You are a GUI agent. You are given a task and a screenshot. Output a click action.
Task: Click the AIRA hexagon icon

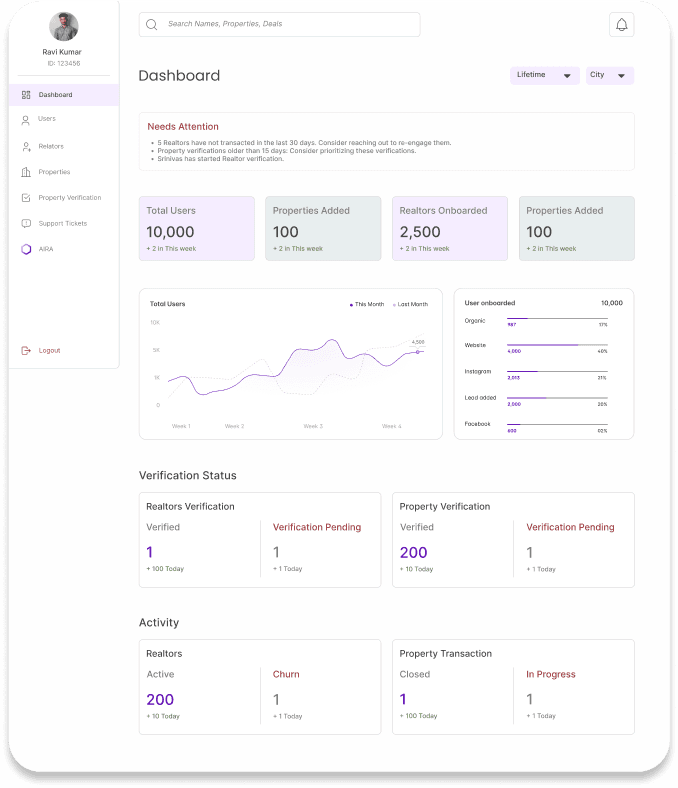coord(26,249)
